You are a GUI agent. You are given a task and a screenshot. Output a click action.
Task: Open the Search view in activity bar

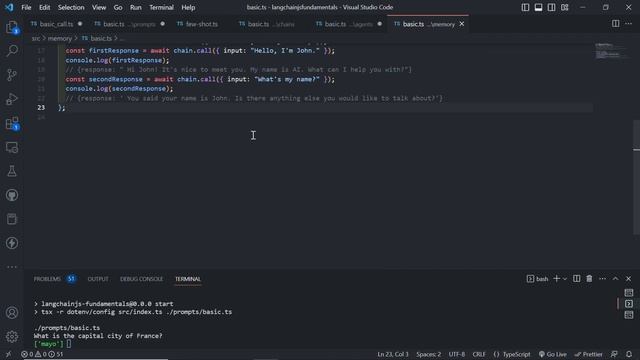point(12,51)
